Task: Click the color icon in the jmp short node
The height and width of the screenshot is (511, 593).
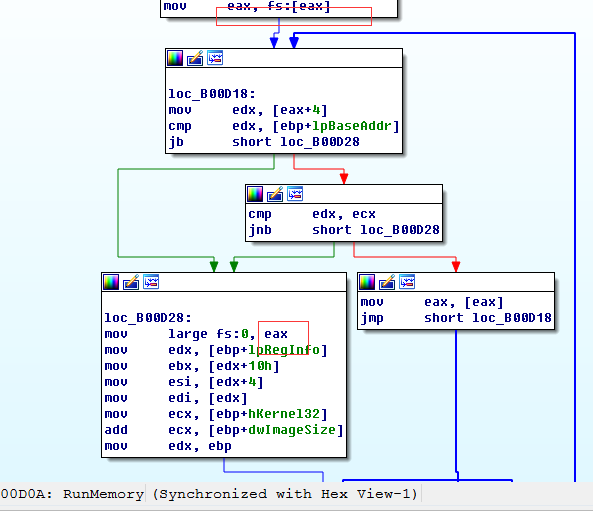Action: coord(367,282)
